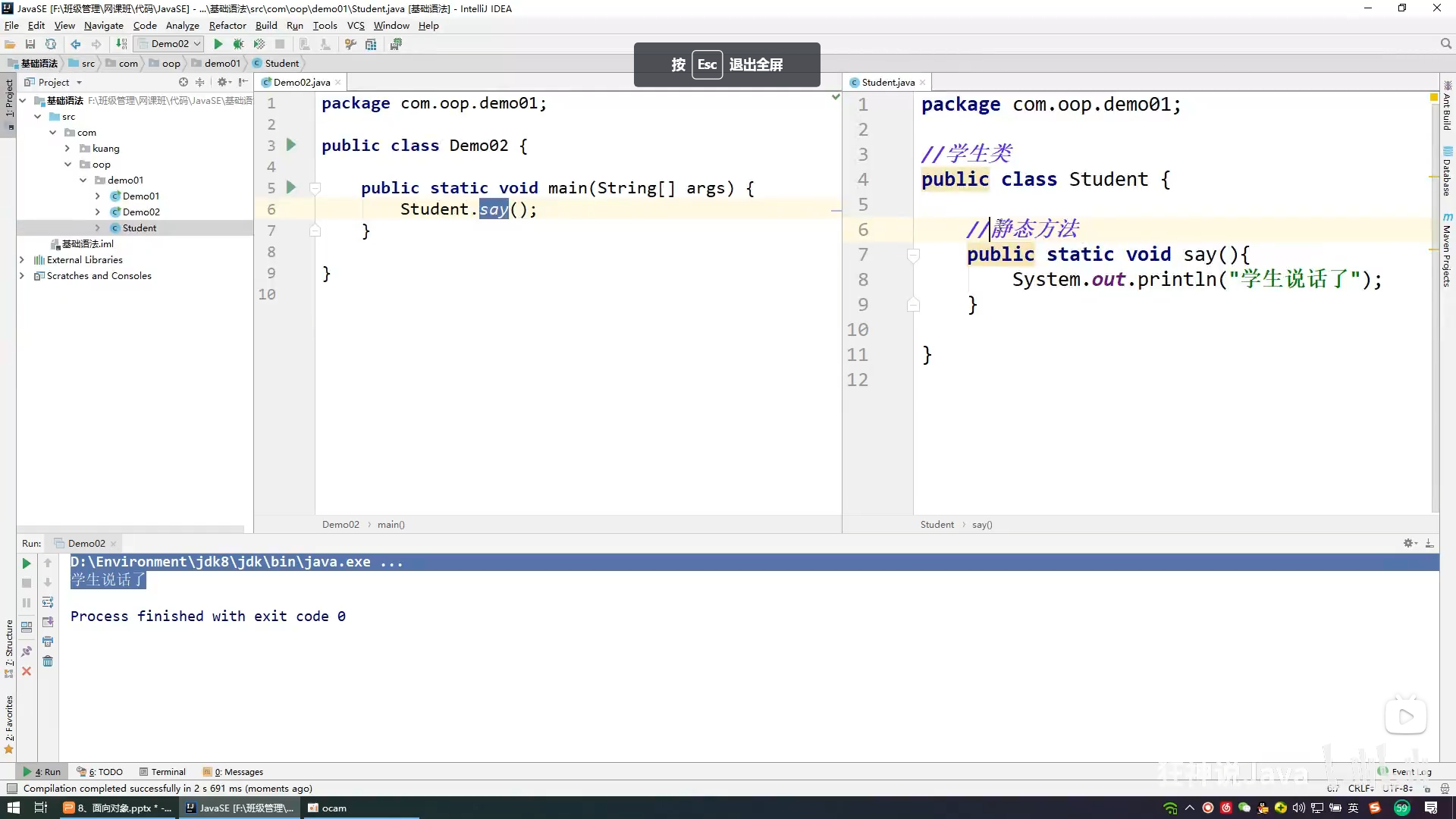
Task: Click Save All disk icon
Action: pos(30,44)
